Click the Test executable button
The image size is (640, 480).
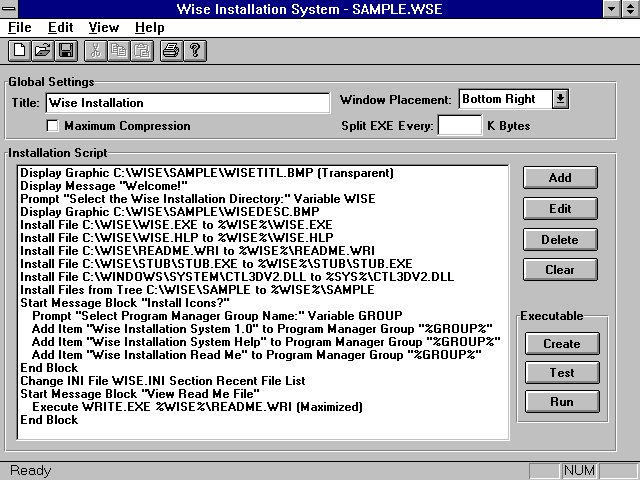561,373
